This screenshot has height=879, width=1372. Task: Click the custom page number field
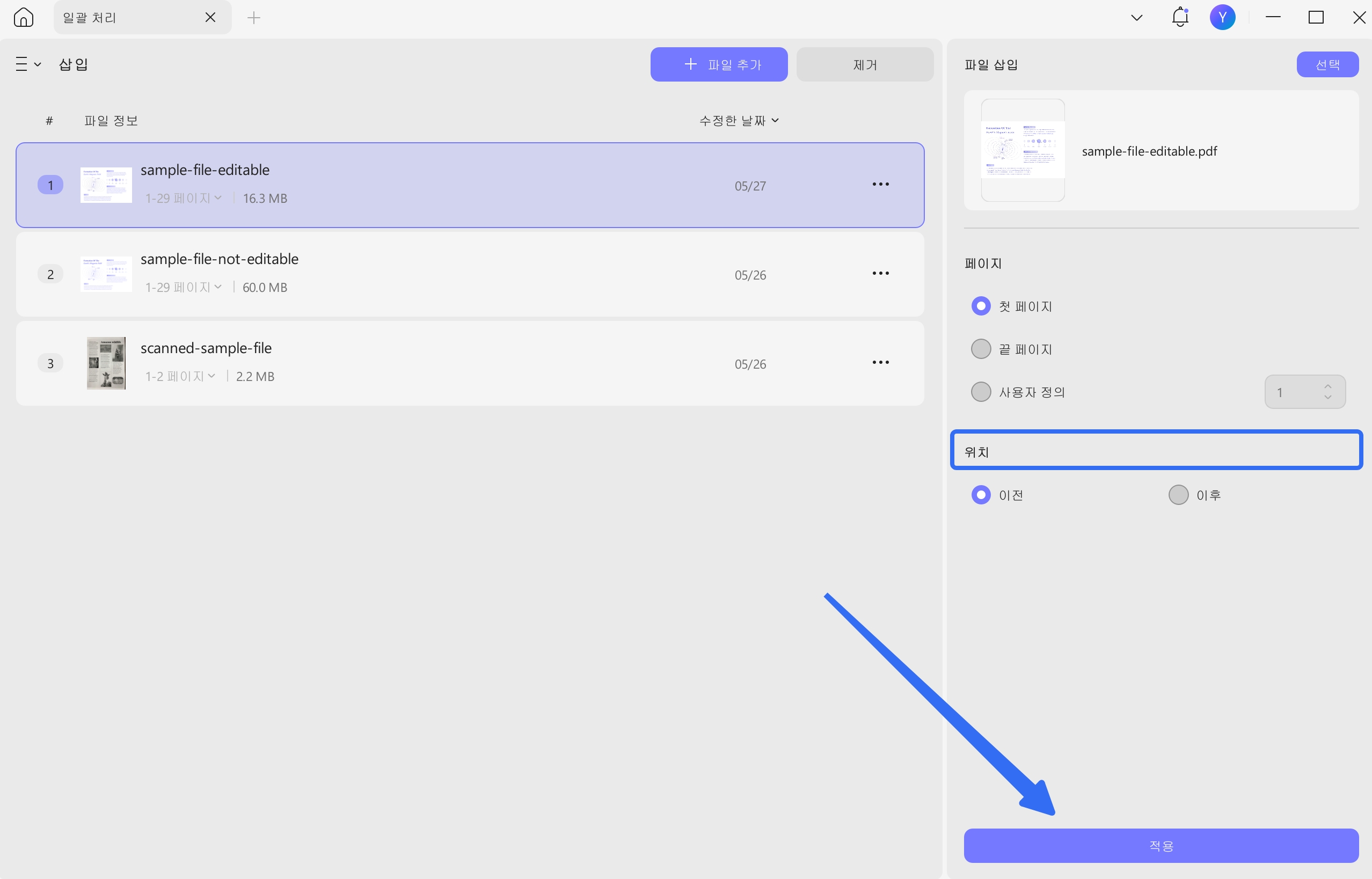[1304, 392]
